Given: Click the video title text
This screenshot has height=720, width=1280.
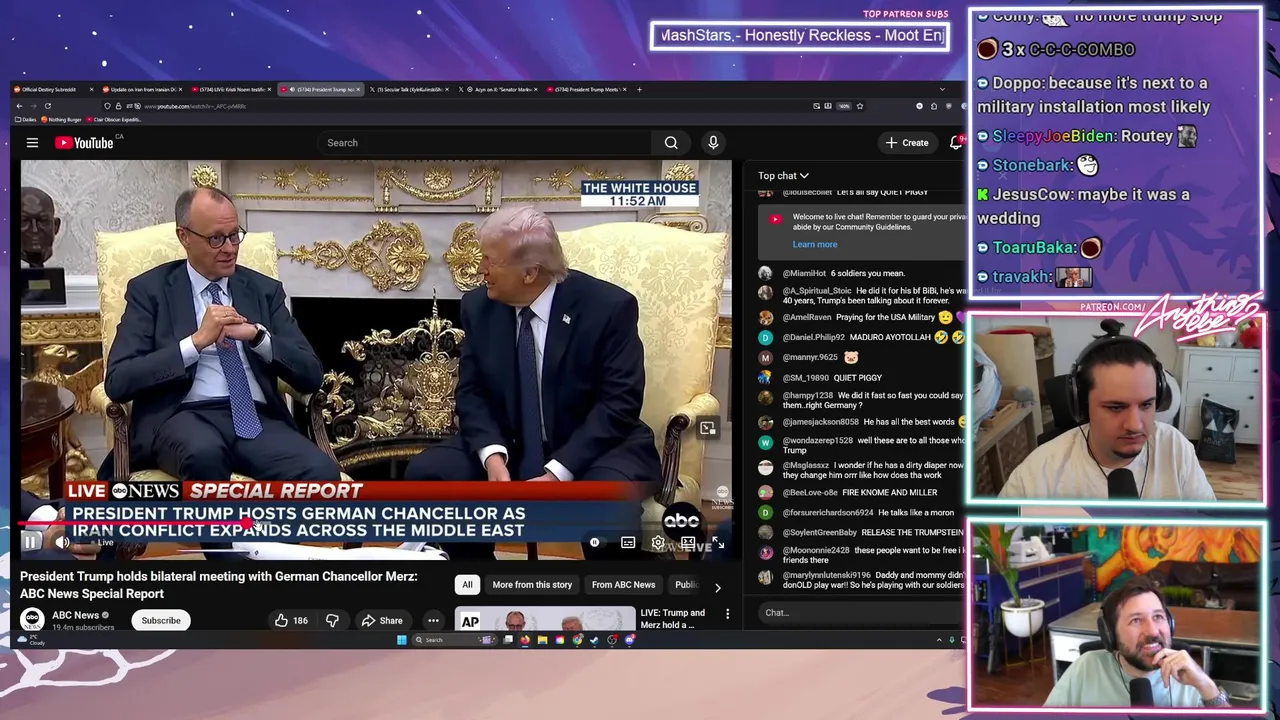Looking at the screenshot, I should tap(219, 585).
